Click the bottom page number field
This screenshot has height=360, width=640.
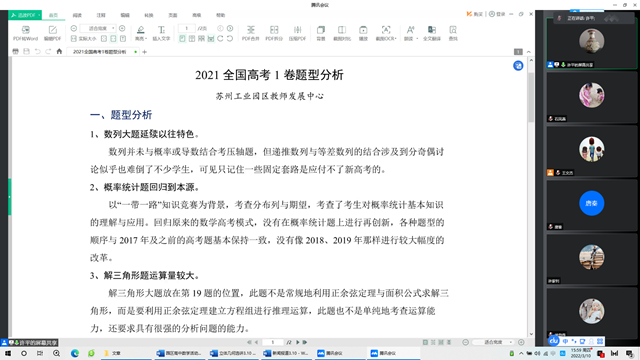click(273, 342)
